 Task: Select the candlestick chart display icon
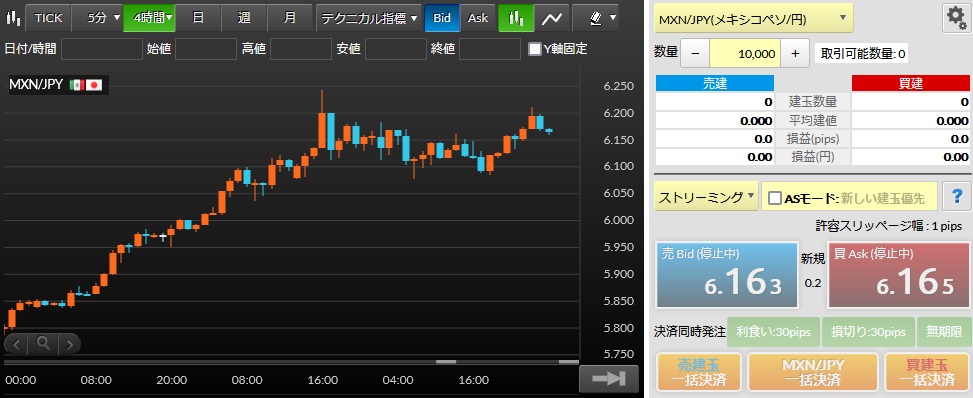pyautogui.click(x=516, y=18)
